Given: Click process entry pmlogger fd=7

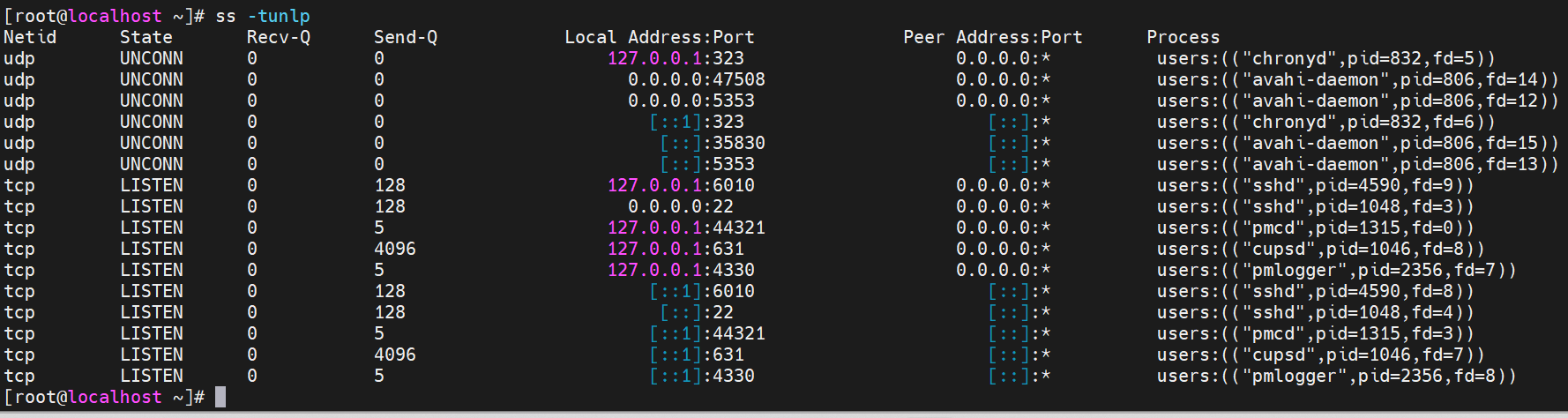Looking at the screenshot, I should (x=1337, y=270).
